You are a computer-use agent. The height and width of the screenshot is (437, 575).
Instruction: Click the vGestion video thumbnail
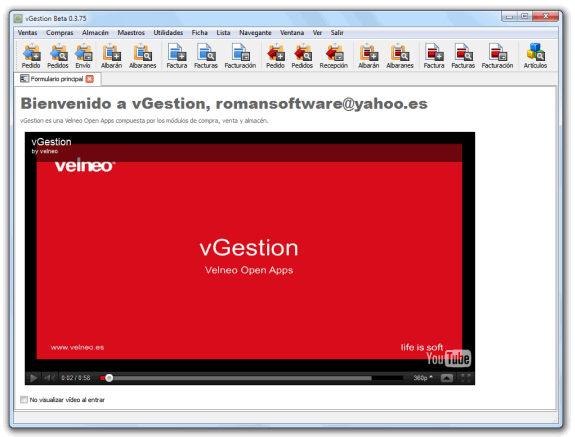[249, 251]
